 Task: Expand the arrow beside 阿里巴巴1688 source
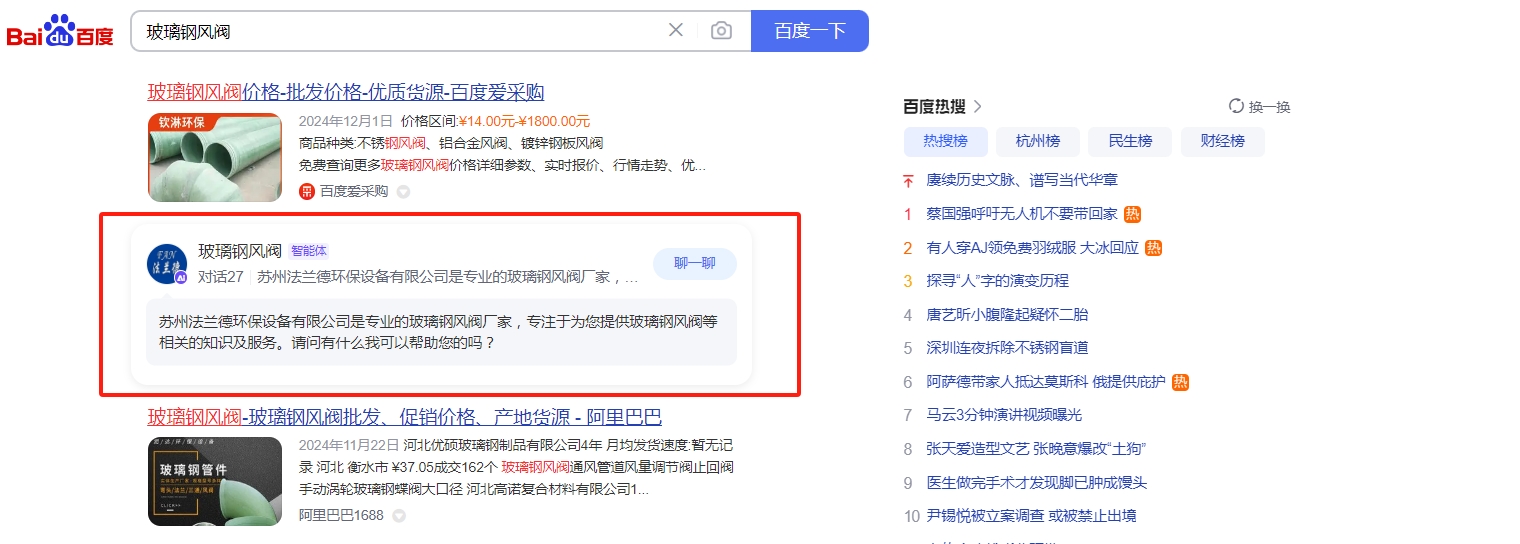pyautogui.click(x=399, y=516)
